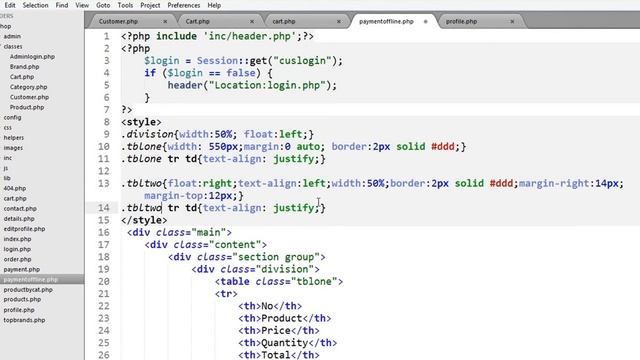Collapse the classes folder in sidebar

(13, 47)
